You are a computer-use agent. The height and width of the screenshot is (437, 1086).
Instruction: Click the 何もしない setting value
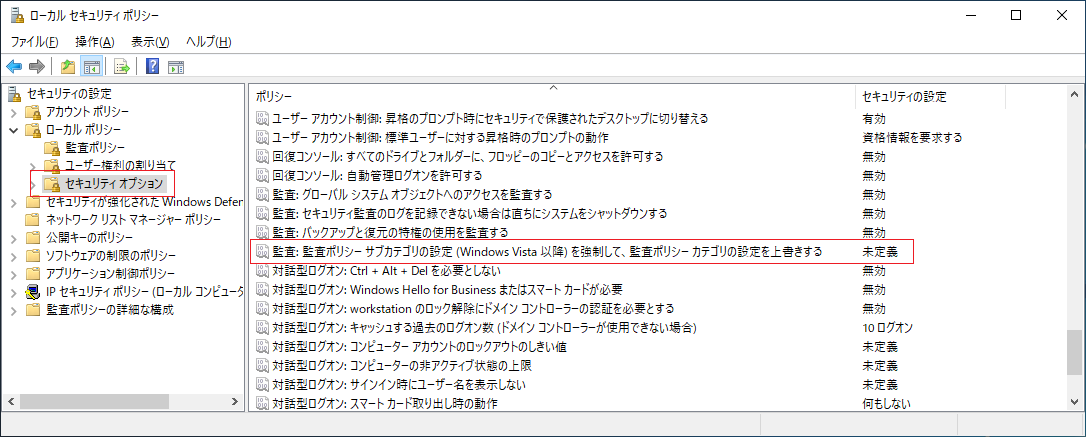(x=886, y=402)
